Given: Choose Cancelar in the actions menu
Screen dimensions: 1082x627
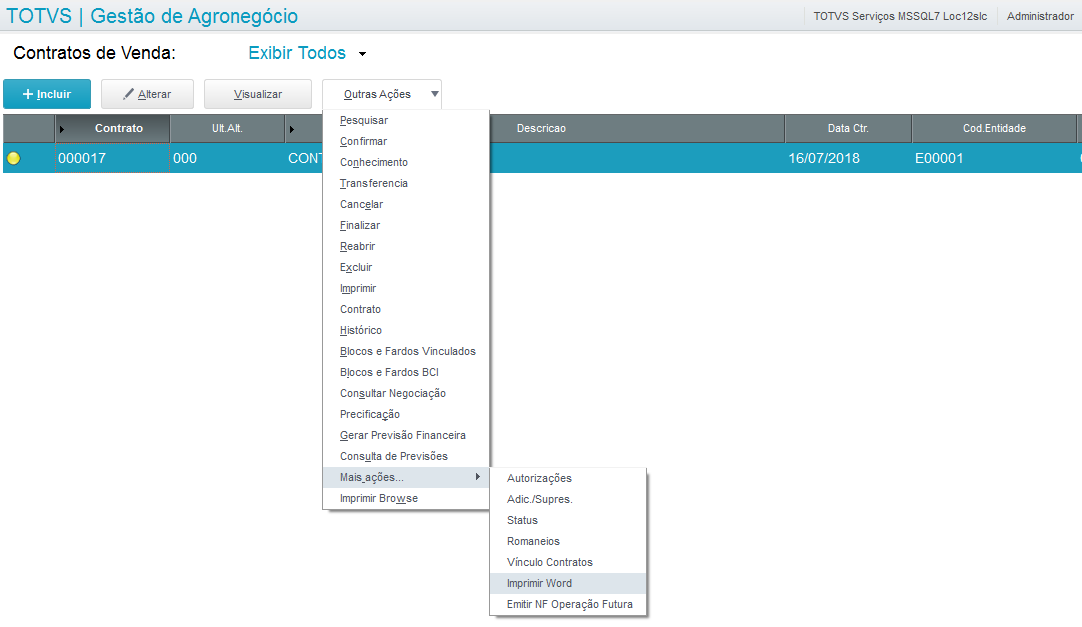Looking at the screenshot, I should tap(406, 204).
